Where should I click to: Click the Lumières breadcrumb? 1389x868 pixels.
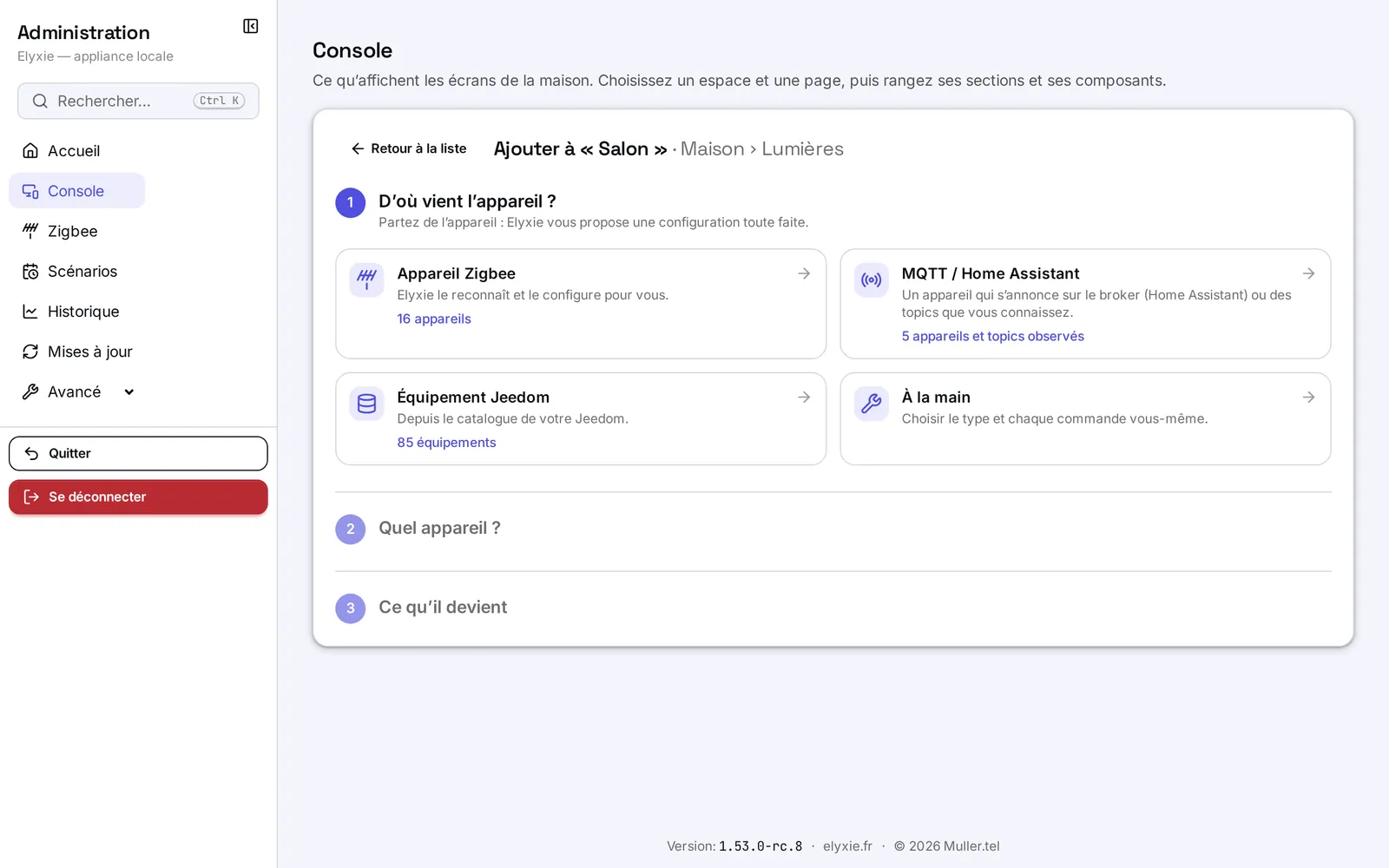click(x=802, y=149)
